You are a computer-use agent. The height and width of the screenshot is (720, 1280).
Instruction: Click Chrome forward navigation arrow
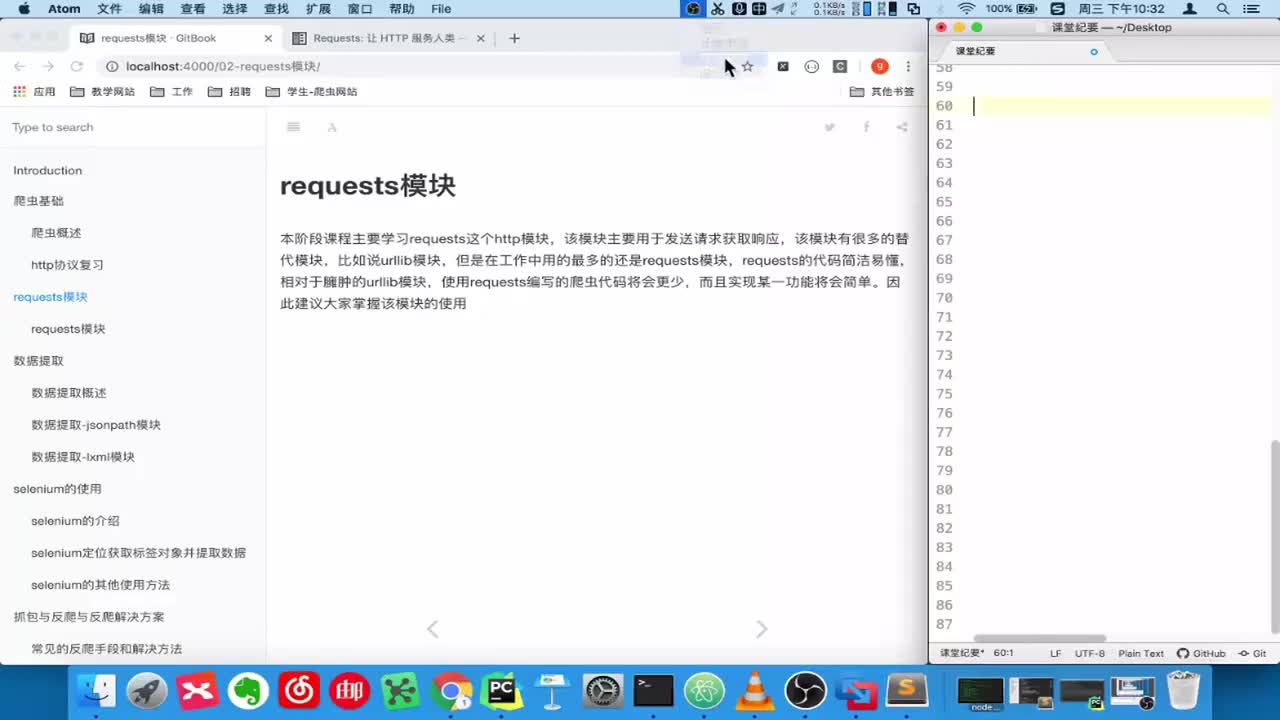coord(47,66)
